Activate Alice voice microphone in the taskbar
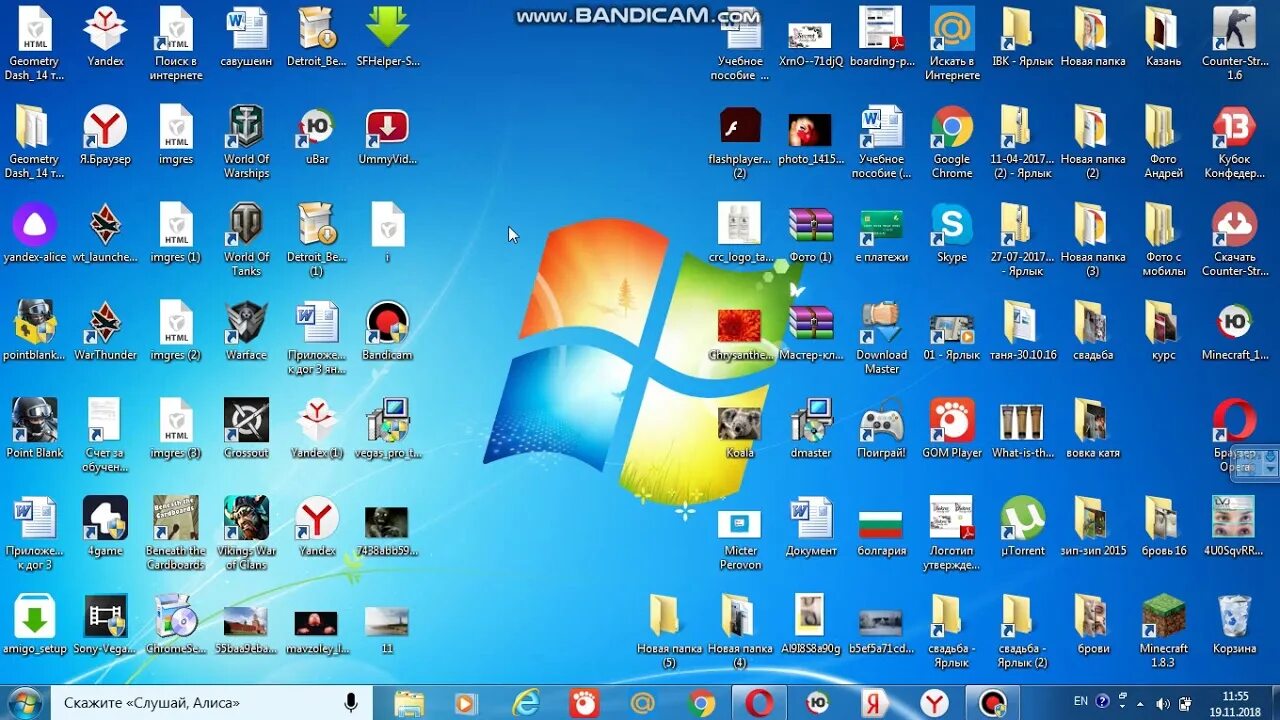The image size is (1280, 720). point(351,703)
